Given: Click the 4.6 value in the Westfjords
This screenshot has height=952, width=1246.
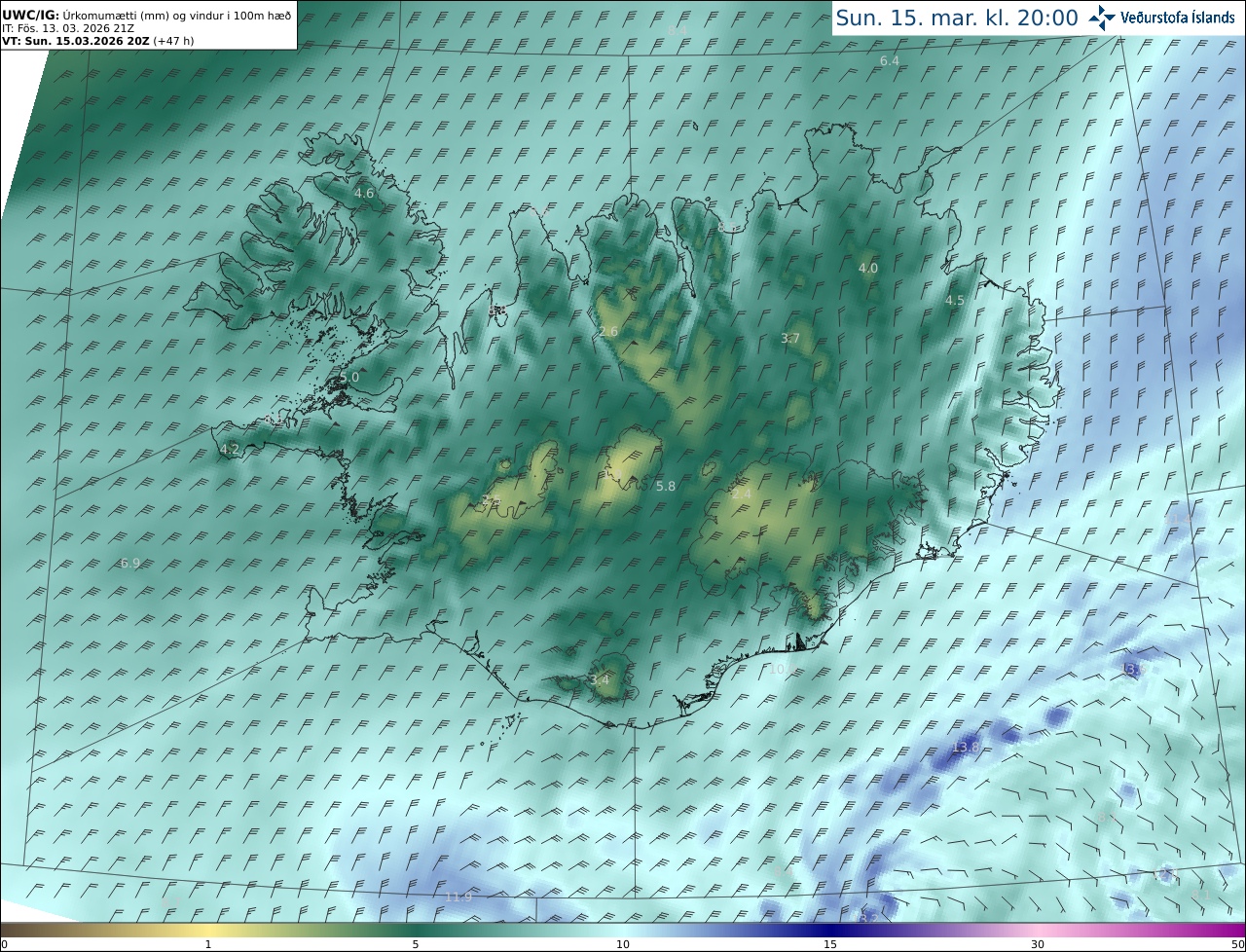Looking at the screenshot, I should click(364, 193).
